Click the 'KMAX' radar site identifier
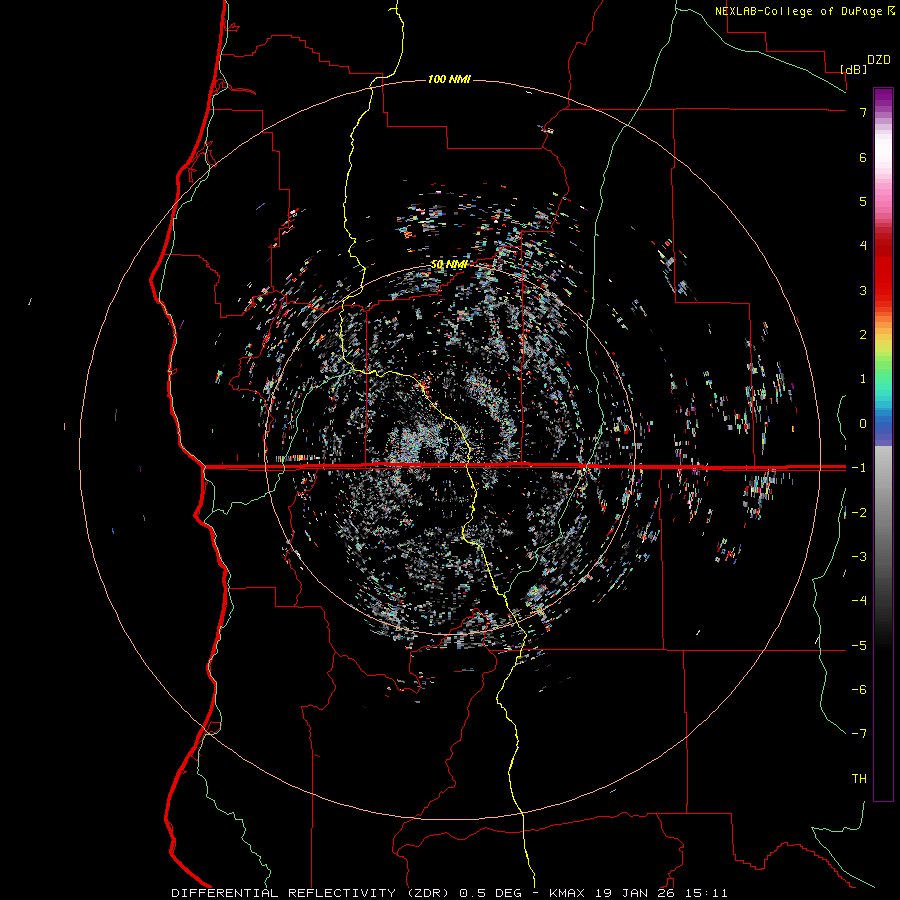Screen dimensions: 900x900 pyautogui.click(x=567, y=893)
